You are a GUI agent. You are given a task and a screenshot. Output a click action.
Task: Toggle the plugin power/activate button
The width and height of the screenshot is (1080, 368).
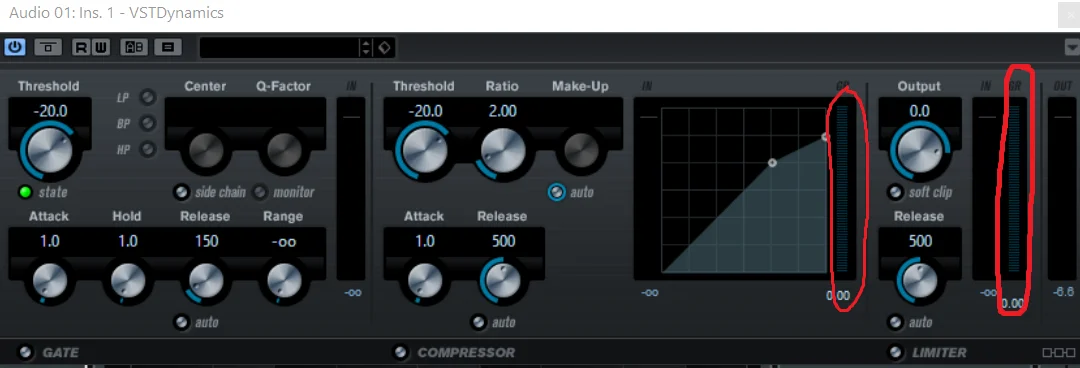tap(14, 48)
